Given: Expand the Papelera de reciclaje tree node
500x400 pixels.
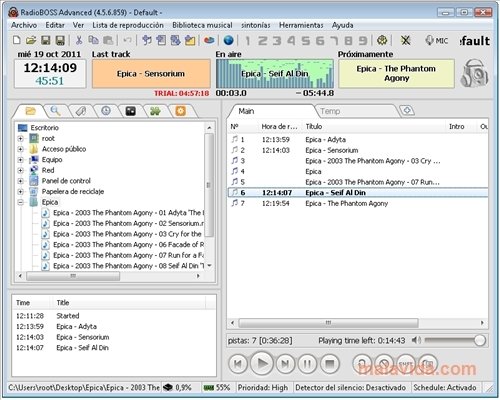Looking at the screenshot, I should pyautogui.click(x=20, y=192).
